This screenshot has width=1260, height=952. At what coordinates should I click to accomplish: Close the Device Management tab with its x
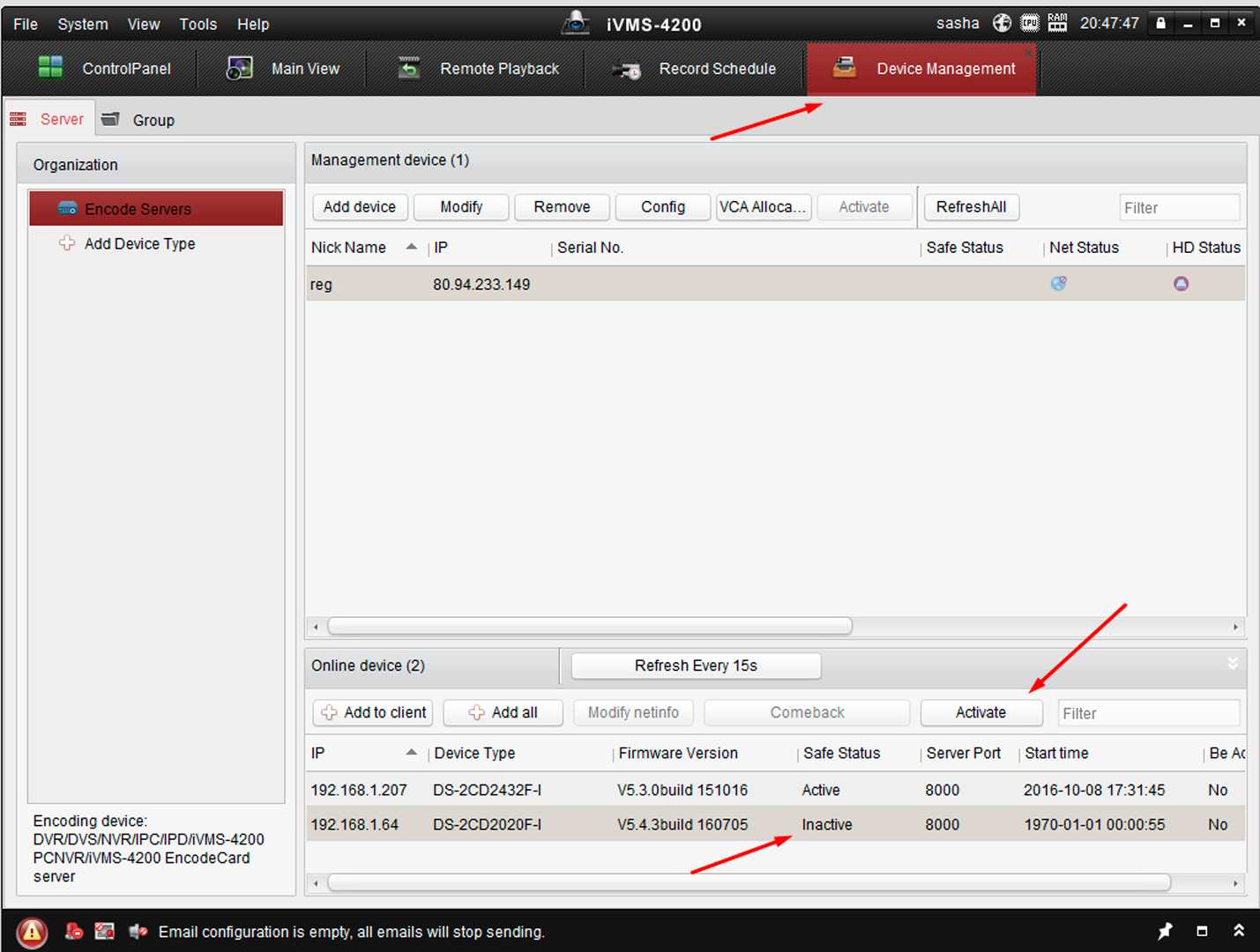[x=1028, y=53]
